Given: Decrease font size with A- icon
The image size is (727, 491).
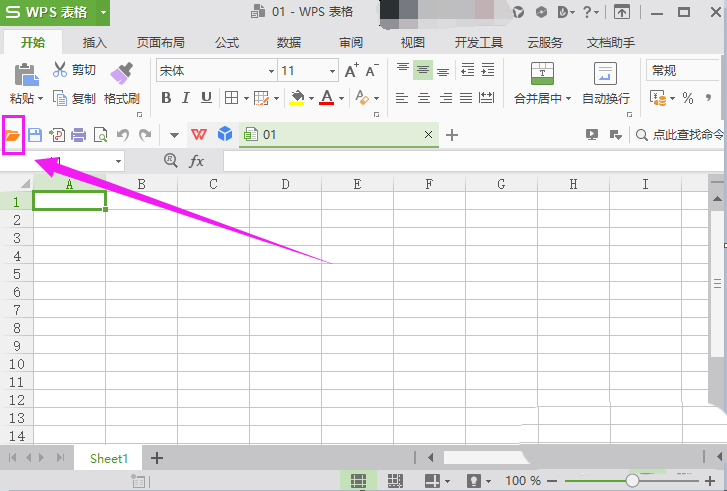Looking at the screenshot, I should [x=372, y=70].
